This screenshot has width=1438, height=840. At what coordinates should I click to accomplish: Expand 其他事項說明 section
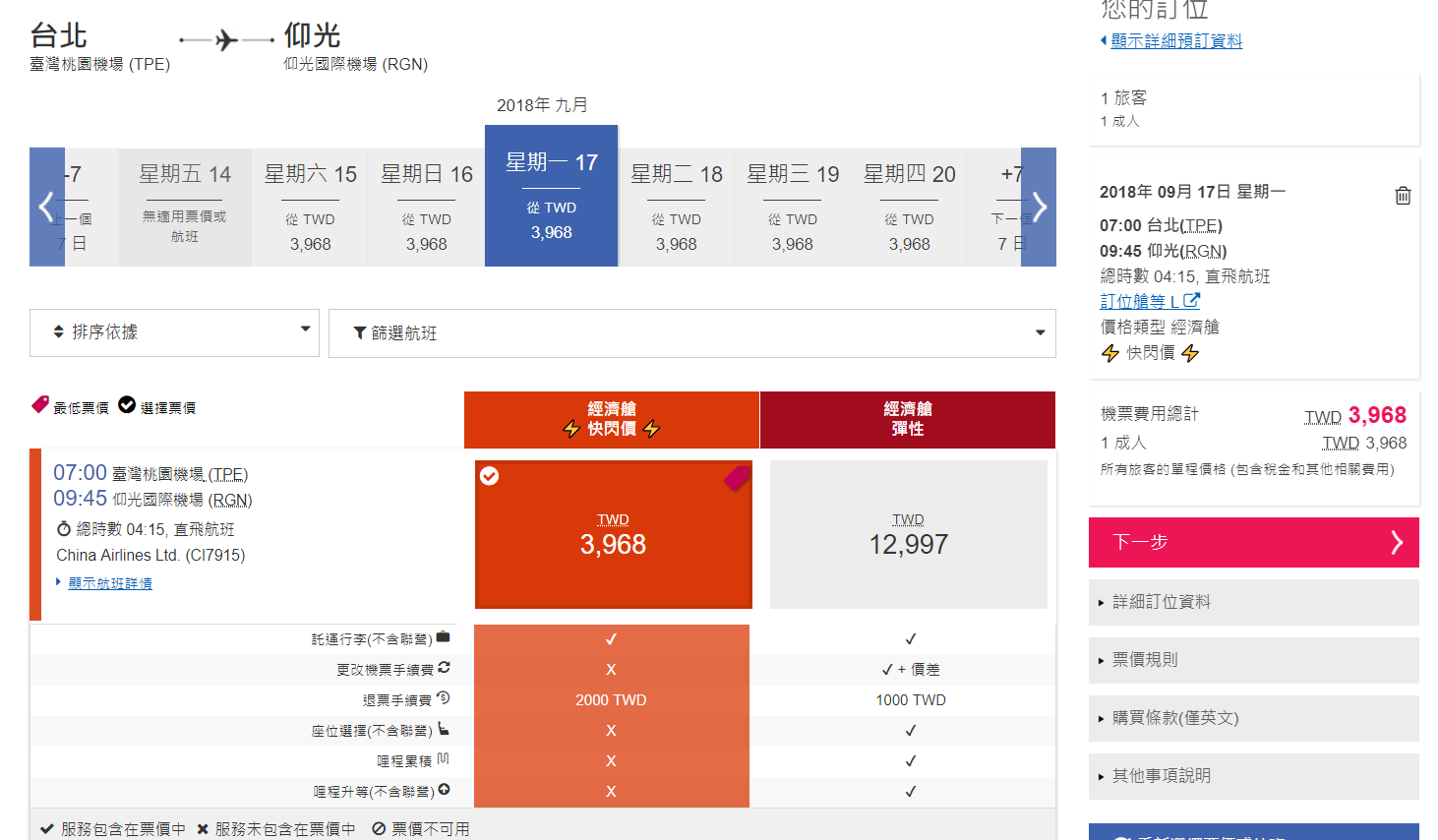click(1254, 776)
